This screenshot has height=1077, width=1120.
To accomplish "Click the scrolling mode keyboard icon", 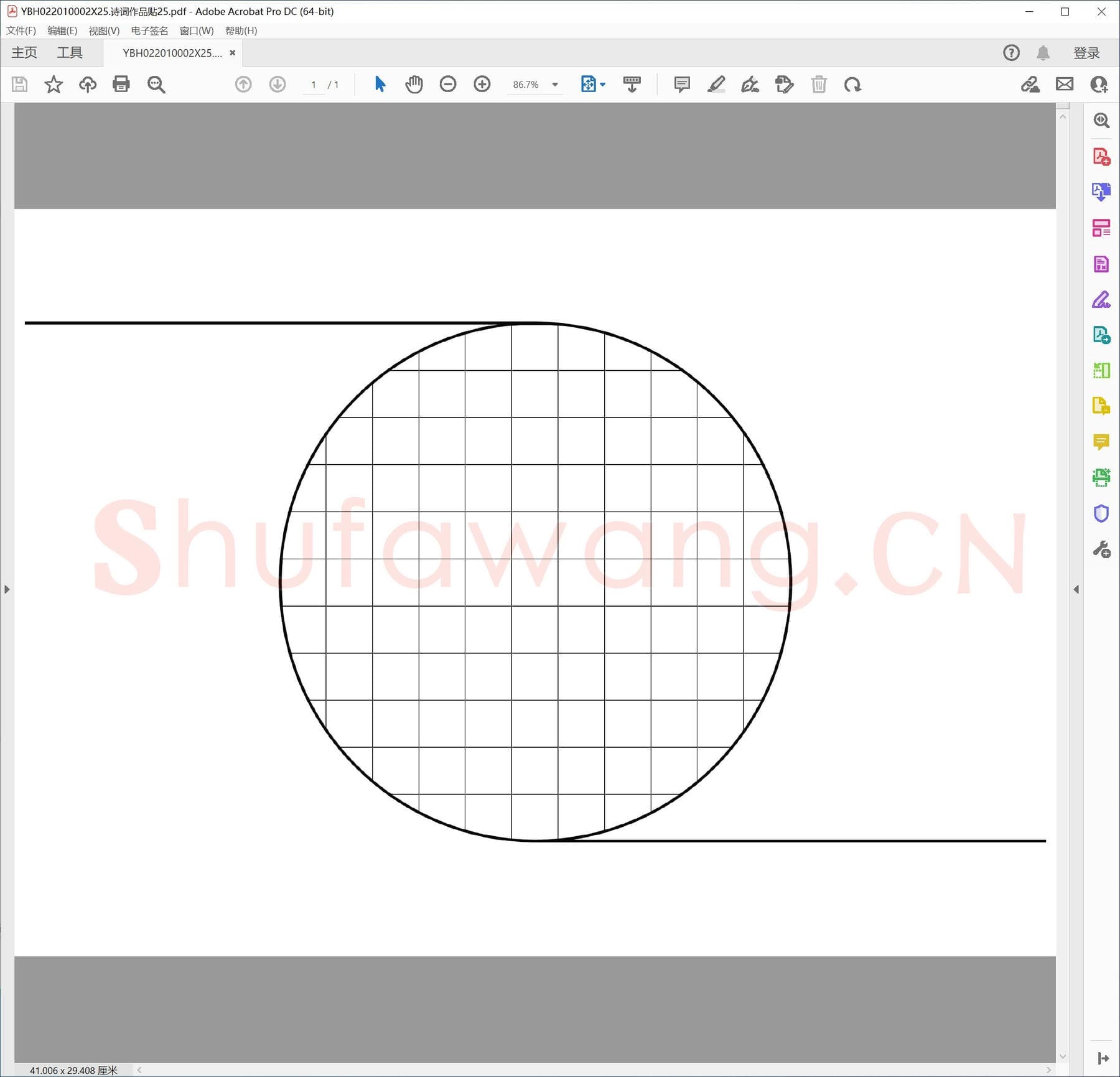I will [632, 85].
